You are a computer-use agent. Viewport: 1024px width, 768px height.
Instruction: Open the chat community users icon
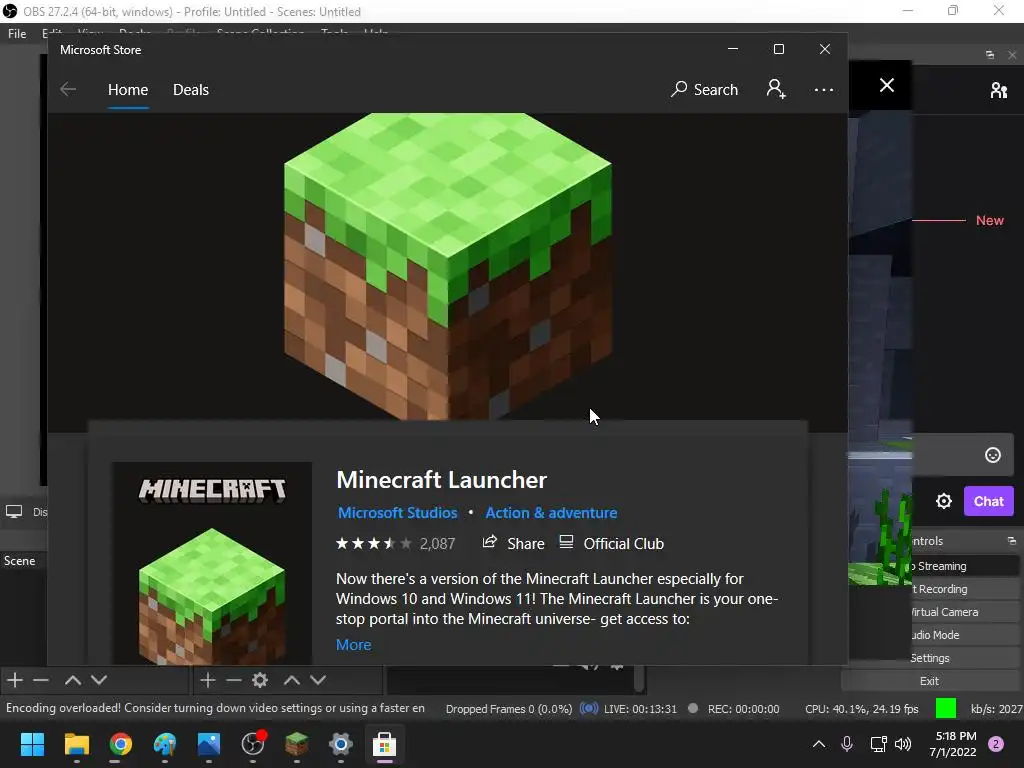[999, 90]
